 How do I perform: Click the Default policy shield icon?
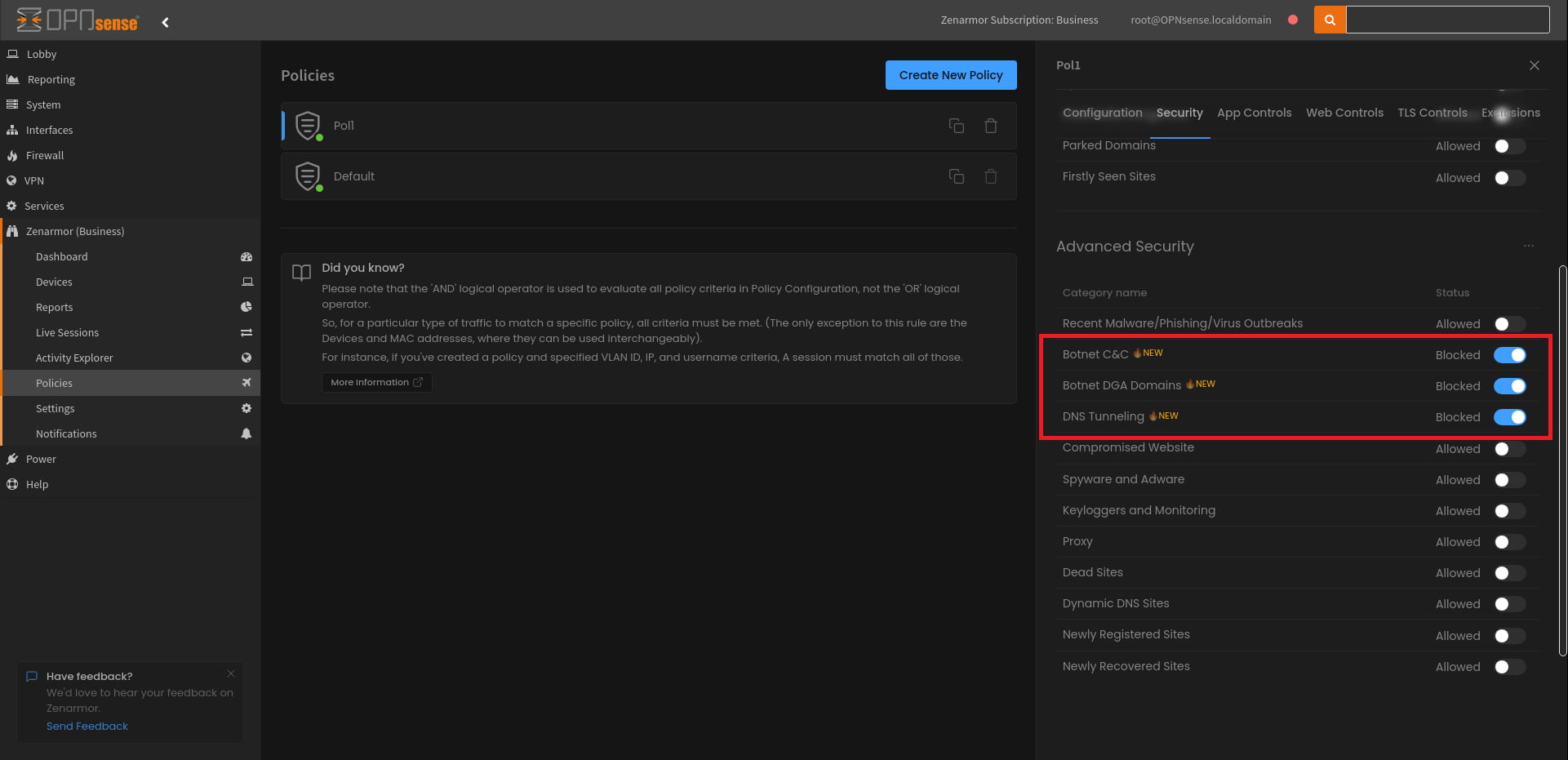308,176
